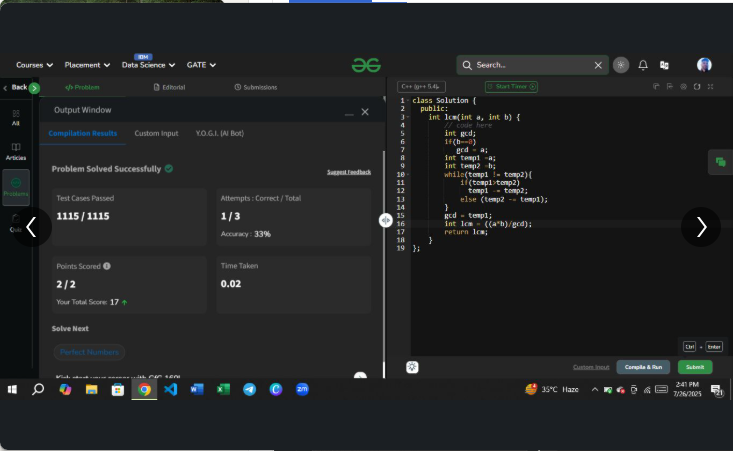The image size is (733, 451).
Task: Click the lightbulb icon under the editor
Action: 412,367
